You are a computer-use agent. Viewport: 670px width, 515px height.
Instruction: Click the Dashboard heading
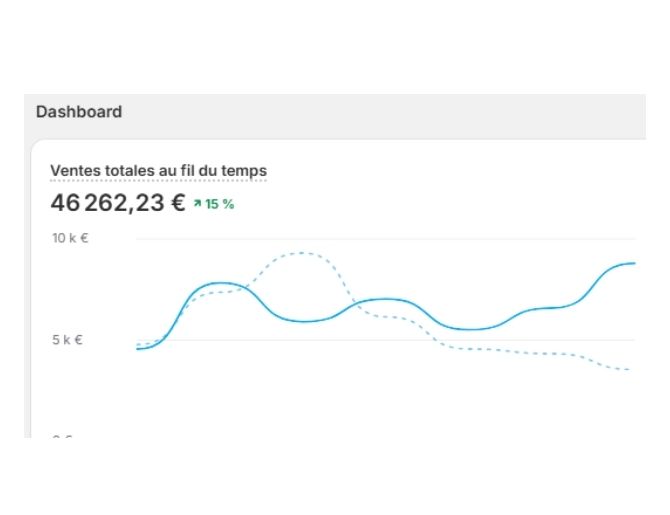click(79, 112)
